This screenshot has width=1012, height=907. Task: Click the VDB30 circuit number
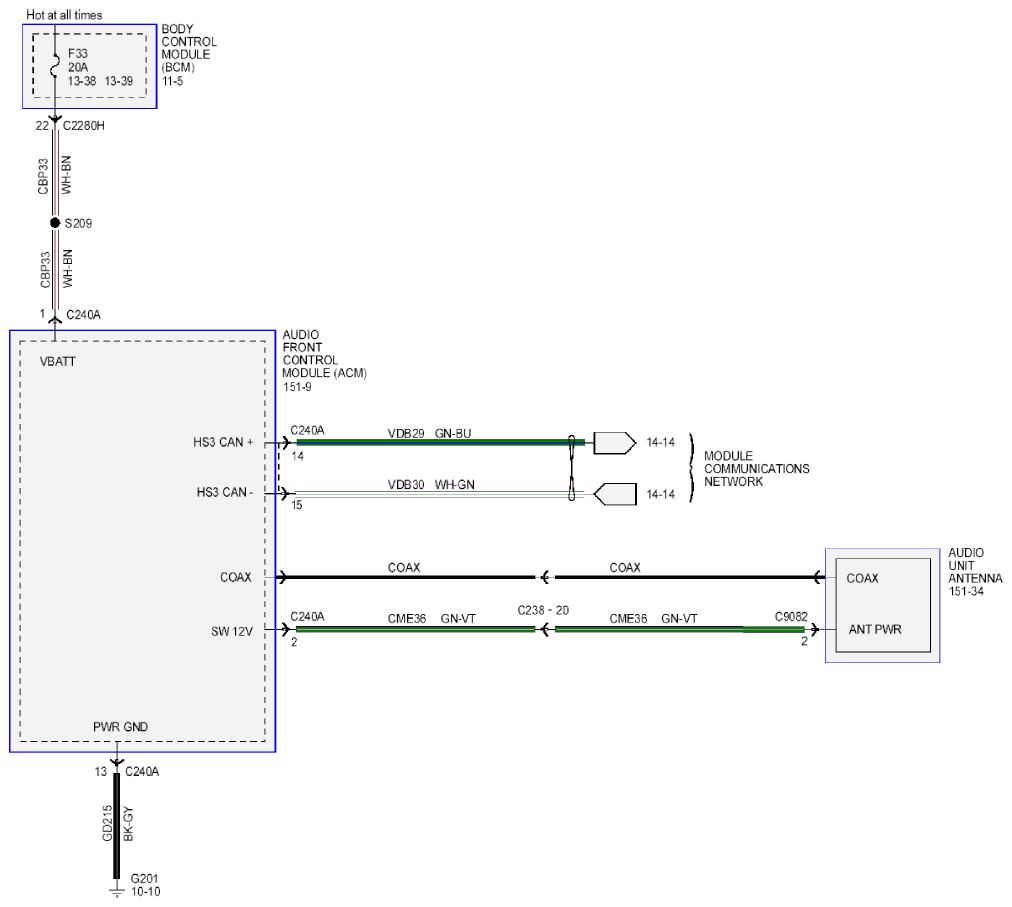coord(406,485)
